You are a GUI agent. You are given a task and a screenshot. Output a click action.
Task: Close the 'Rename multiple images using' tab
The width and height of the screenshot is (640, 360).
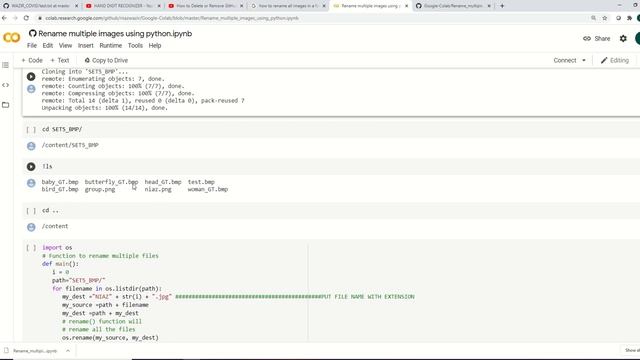[x=406, y=6]
